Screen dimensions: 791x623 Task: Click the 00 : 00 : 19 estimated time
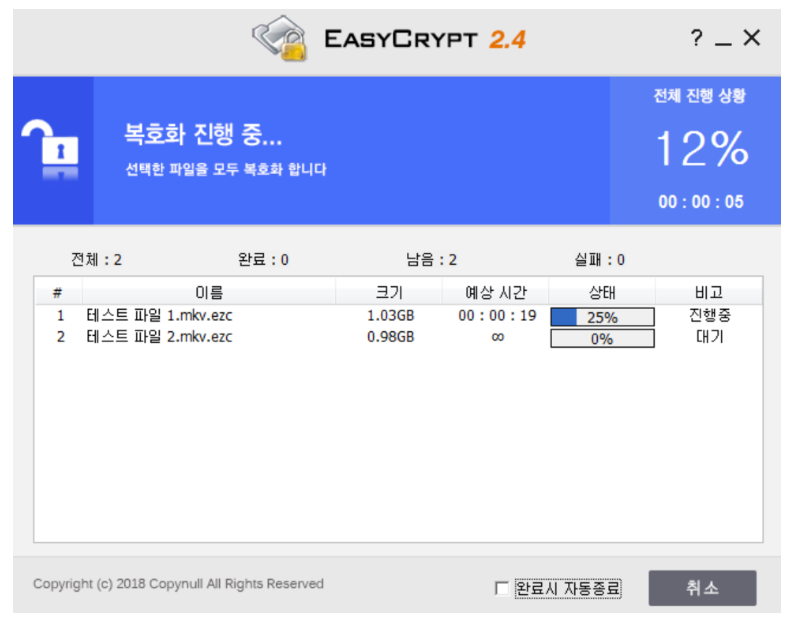tap(497, 316)
